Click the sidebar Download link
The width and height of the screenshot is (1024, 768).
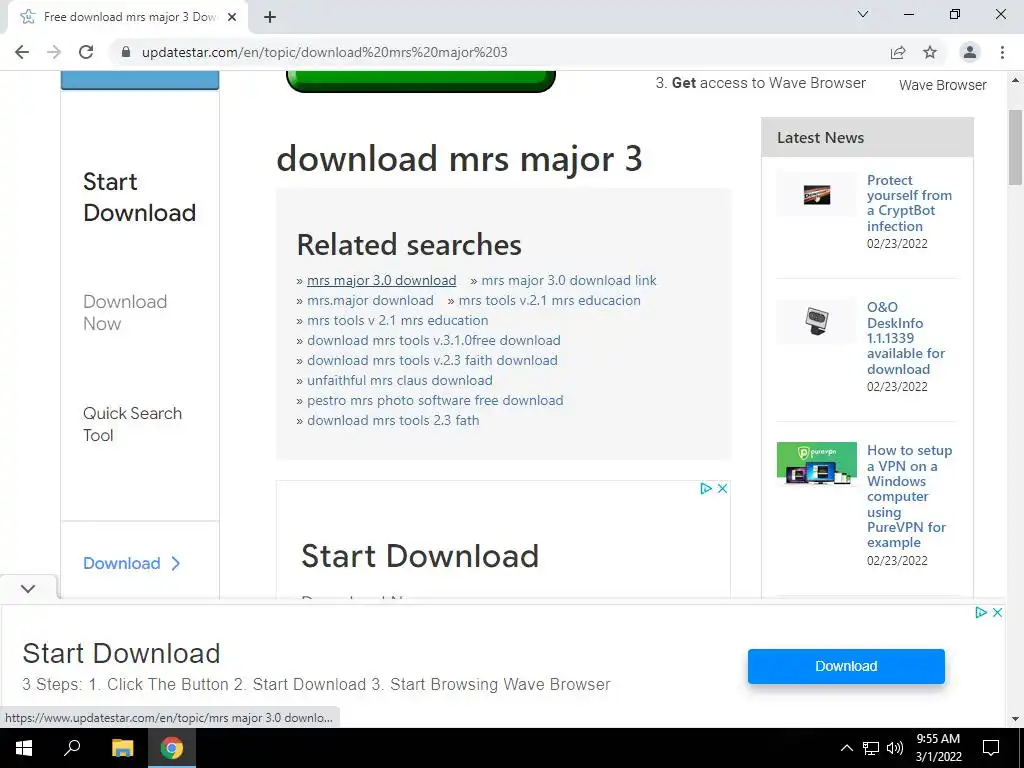tap(131, 563)
